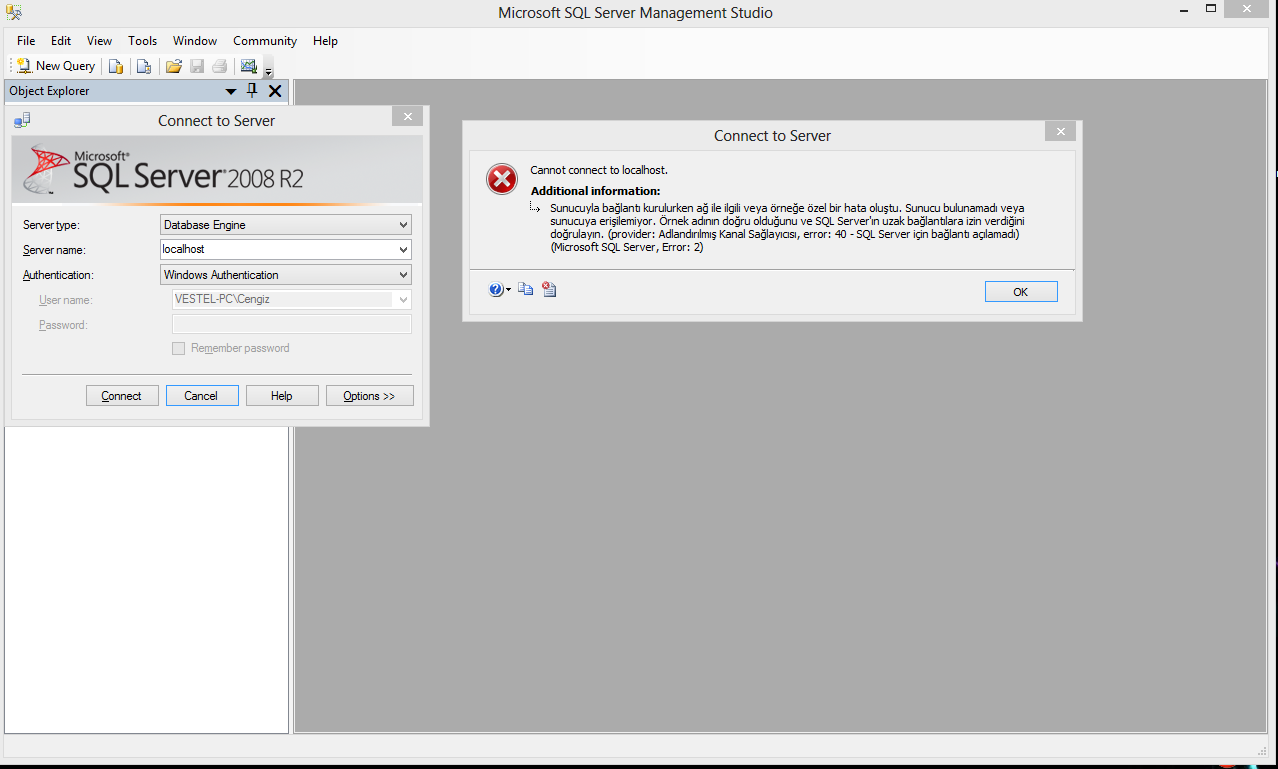
Task: Click the Analysis Services query toolbar icon
Action: pos(144,67)
